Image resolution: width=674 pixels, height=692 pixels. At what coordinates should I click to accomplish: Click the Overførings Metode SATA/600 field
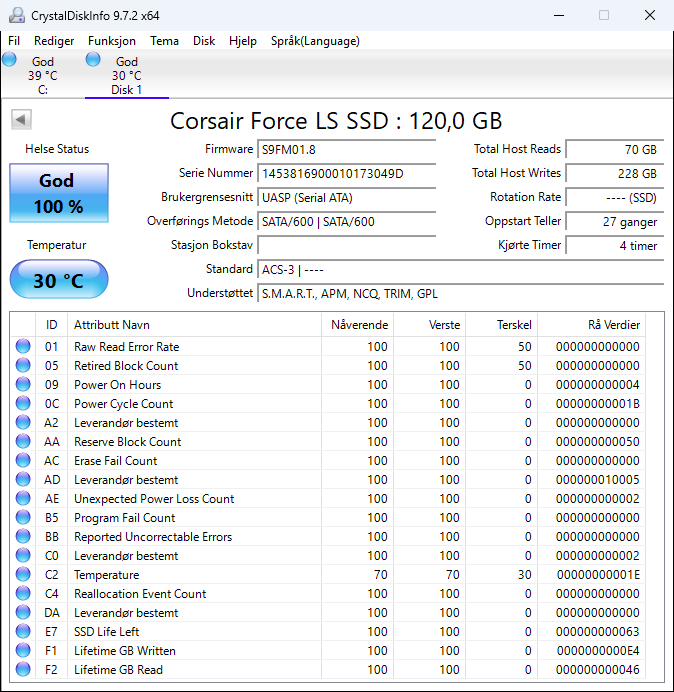(346, 222)
